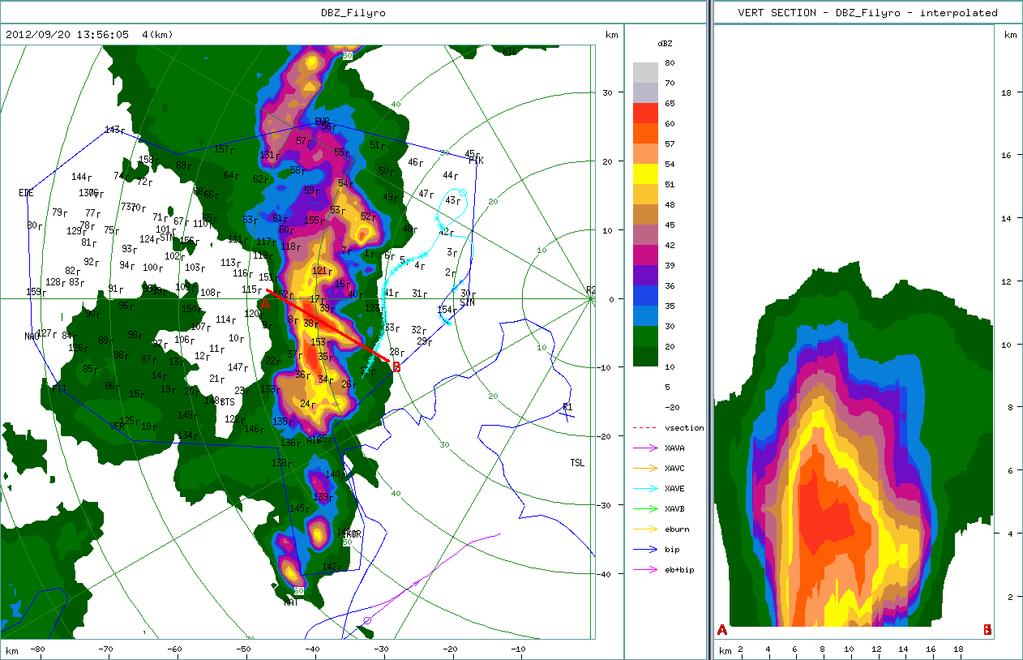
Task: Click the BTS station label
Action: [x=227, y=402]
